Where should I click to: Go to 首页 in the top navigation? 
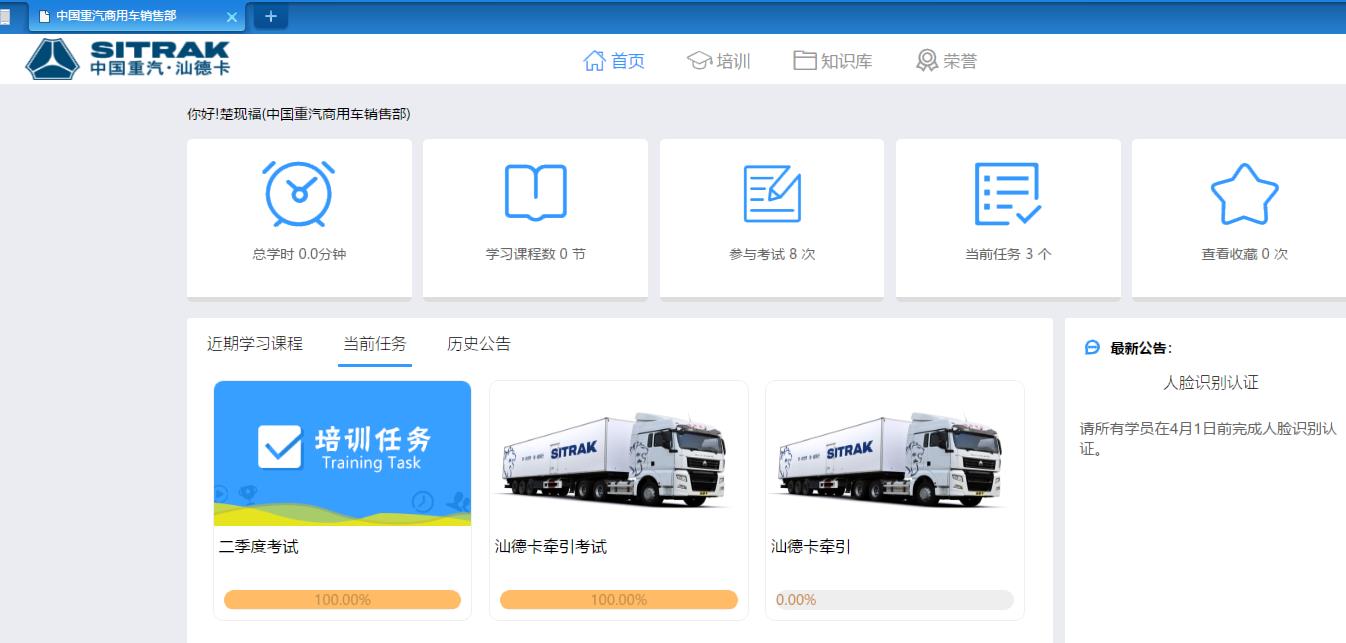point(628,61)
